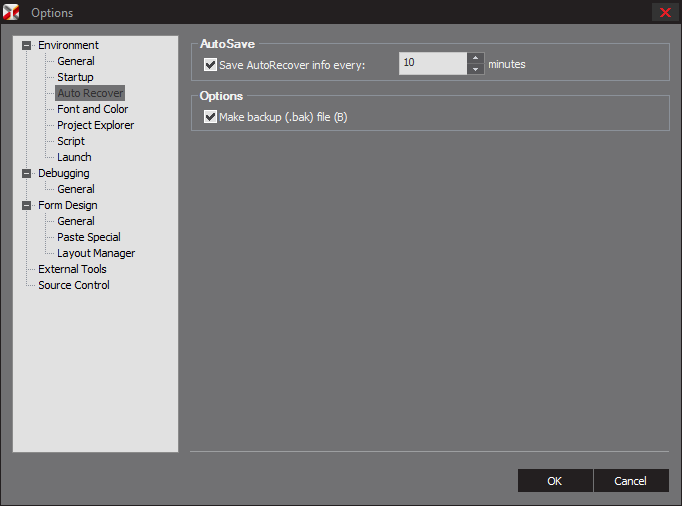This screenshot has height=506, width=682.
Task: Click the AutoRecover minutes input field
Action: coord(433,64)
